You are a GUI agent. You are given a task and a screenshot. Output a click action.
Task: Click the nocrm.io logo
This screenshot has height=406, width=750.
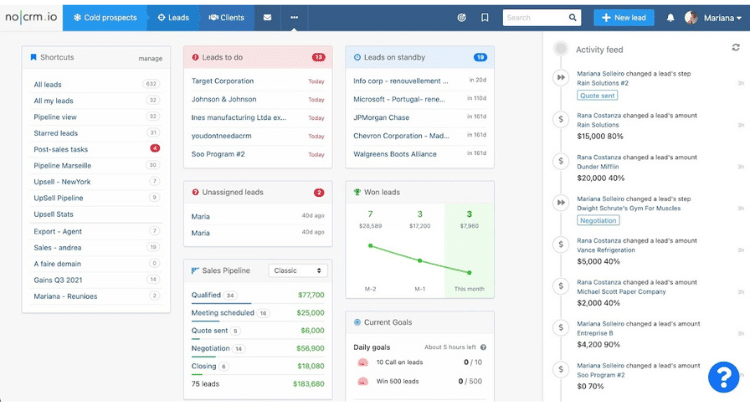click(x=31, y=17)
